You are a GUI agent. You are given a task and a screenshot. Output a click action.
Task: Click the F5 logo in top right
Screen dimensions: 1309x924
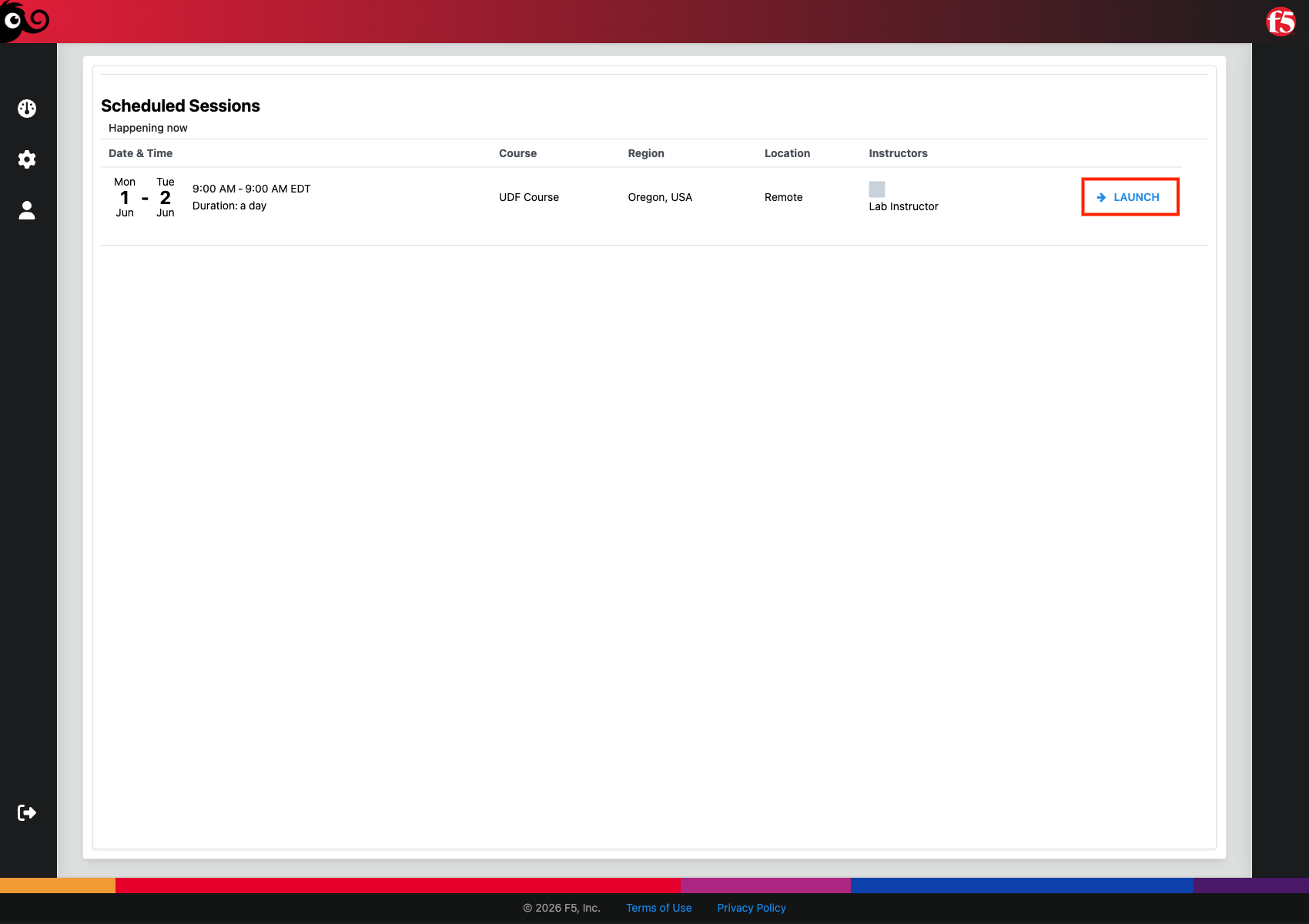point(1281,22)
